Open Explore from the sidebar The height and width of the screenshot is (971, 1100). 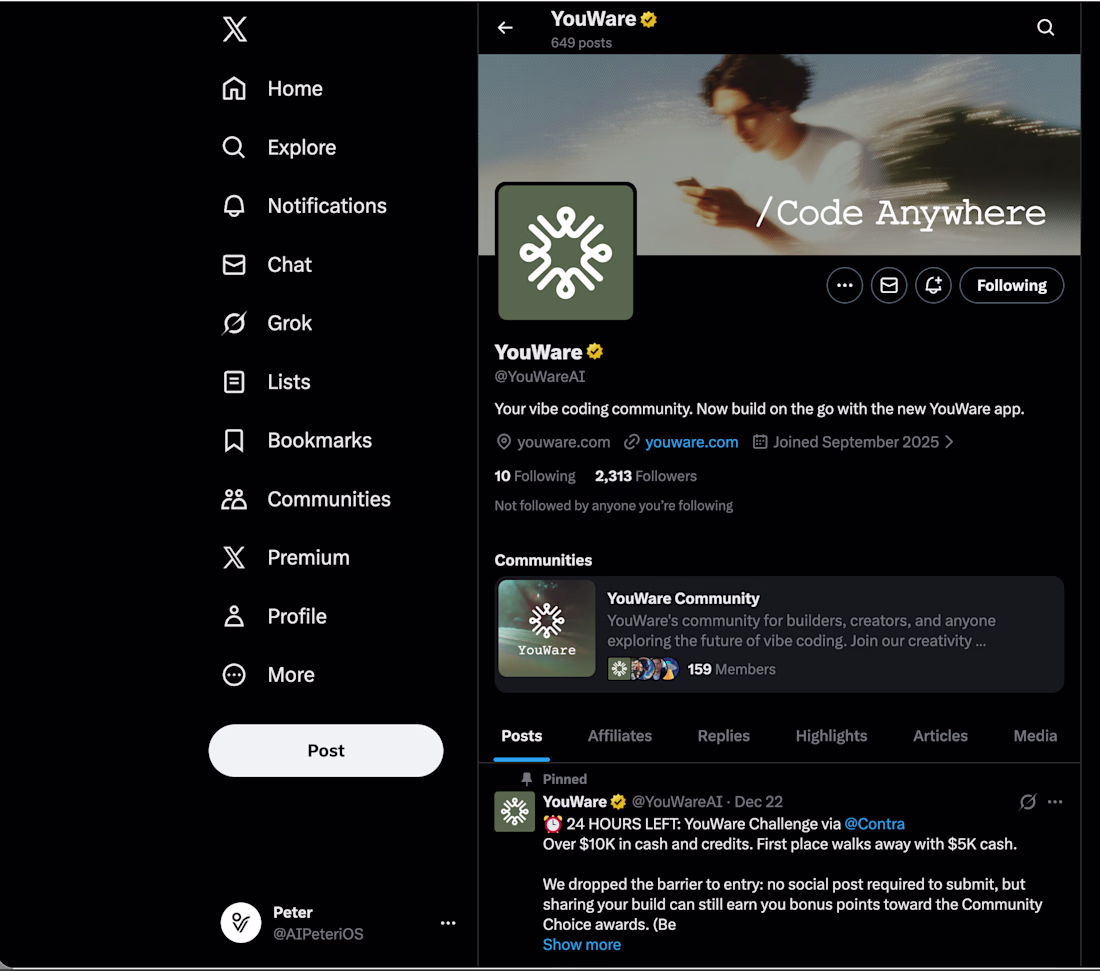(x=279, y=147)
